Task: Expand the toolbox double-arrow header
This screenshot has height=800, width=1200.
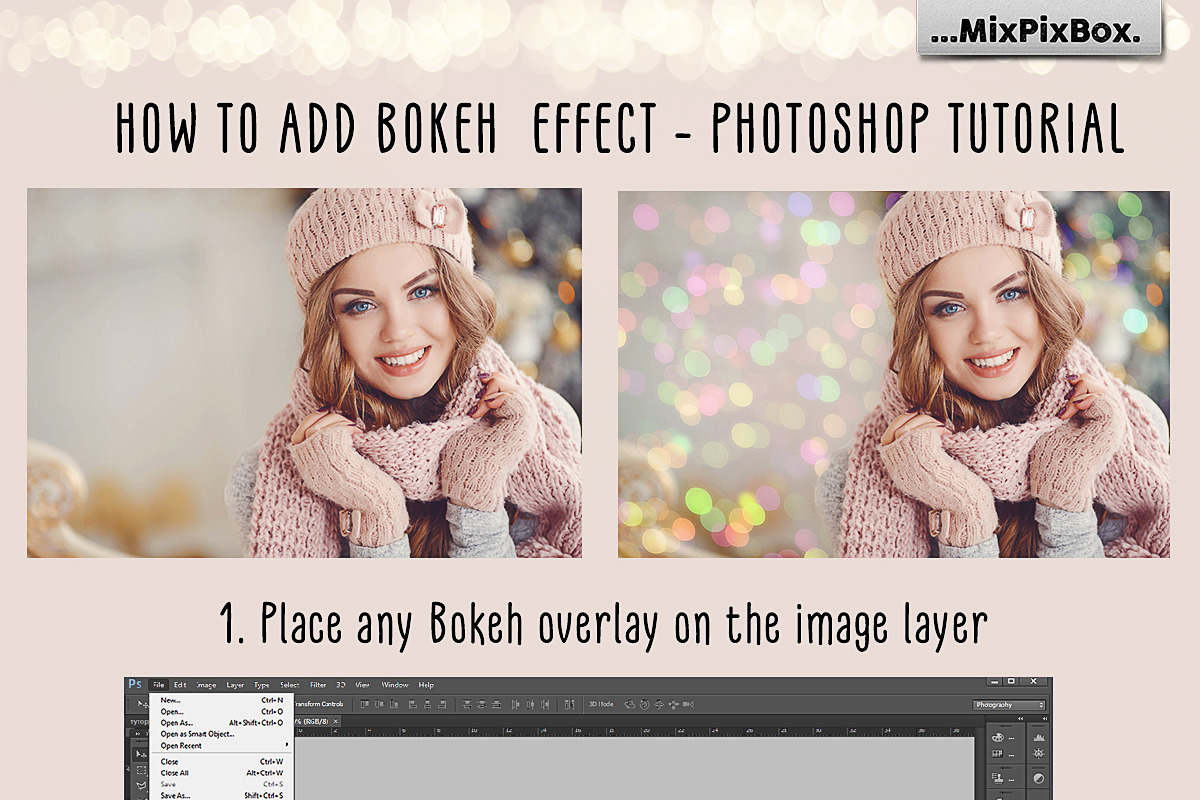Action: (x=138, y=733)
